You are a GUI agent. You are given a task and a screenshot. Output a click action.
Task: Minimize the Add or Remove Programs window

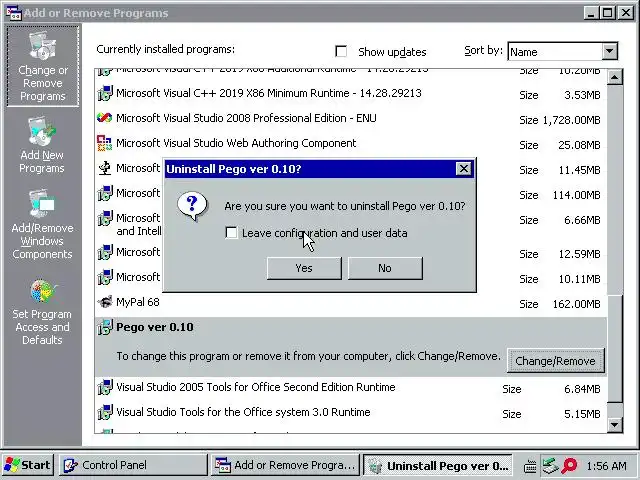click(590, 13)
